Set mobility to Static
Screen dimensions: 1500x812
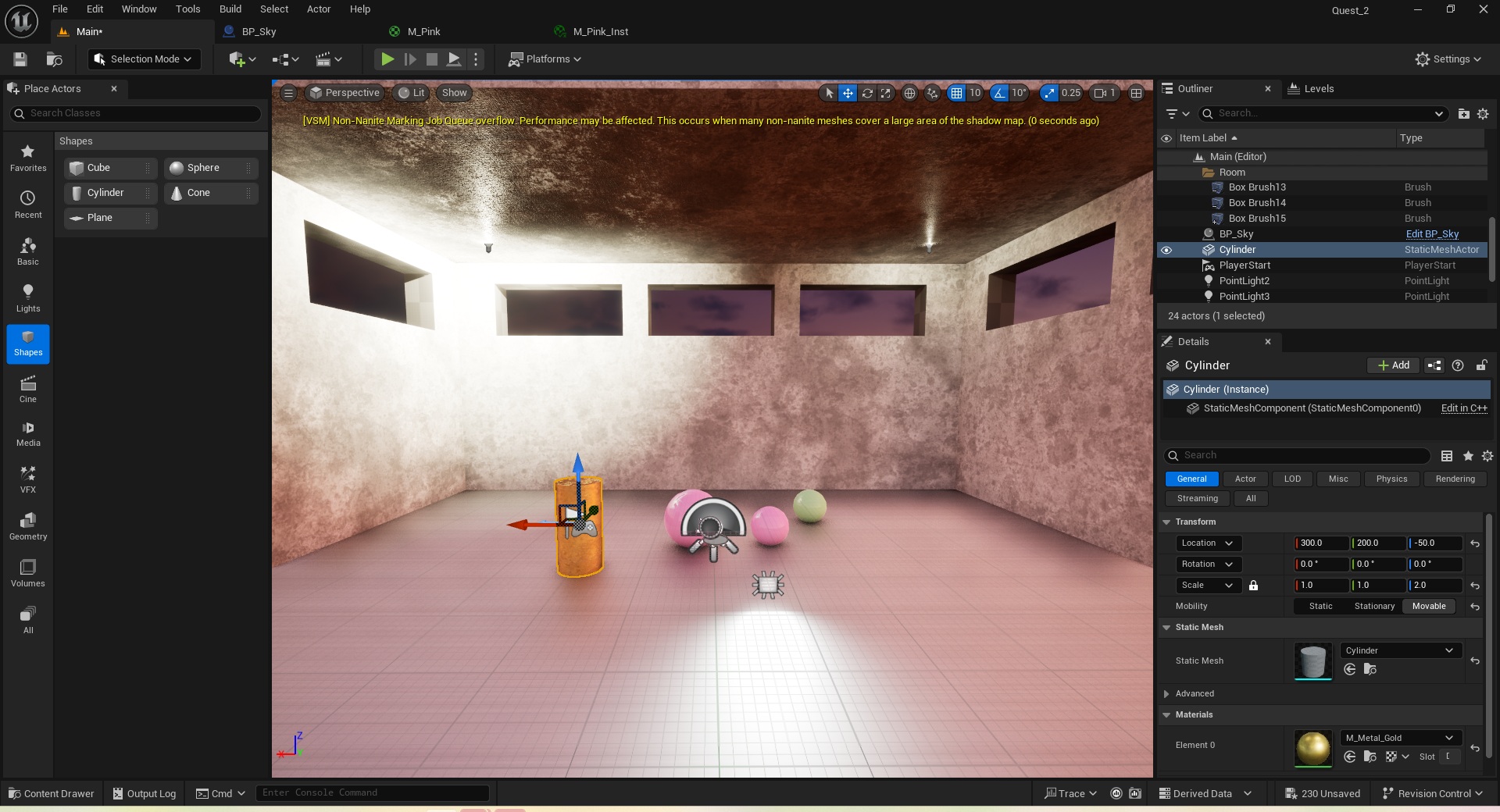pyautogui.click(x=1320, y=607)
